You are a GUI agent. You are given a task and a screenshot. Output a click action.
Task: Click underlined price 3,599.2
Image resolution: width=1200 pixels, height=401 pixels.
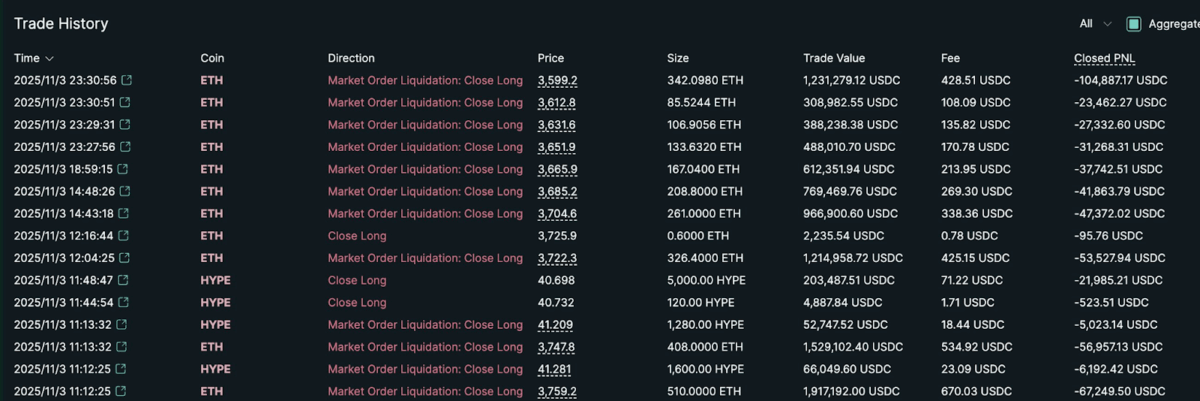click(x=557, y=81)
